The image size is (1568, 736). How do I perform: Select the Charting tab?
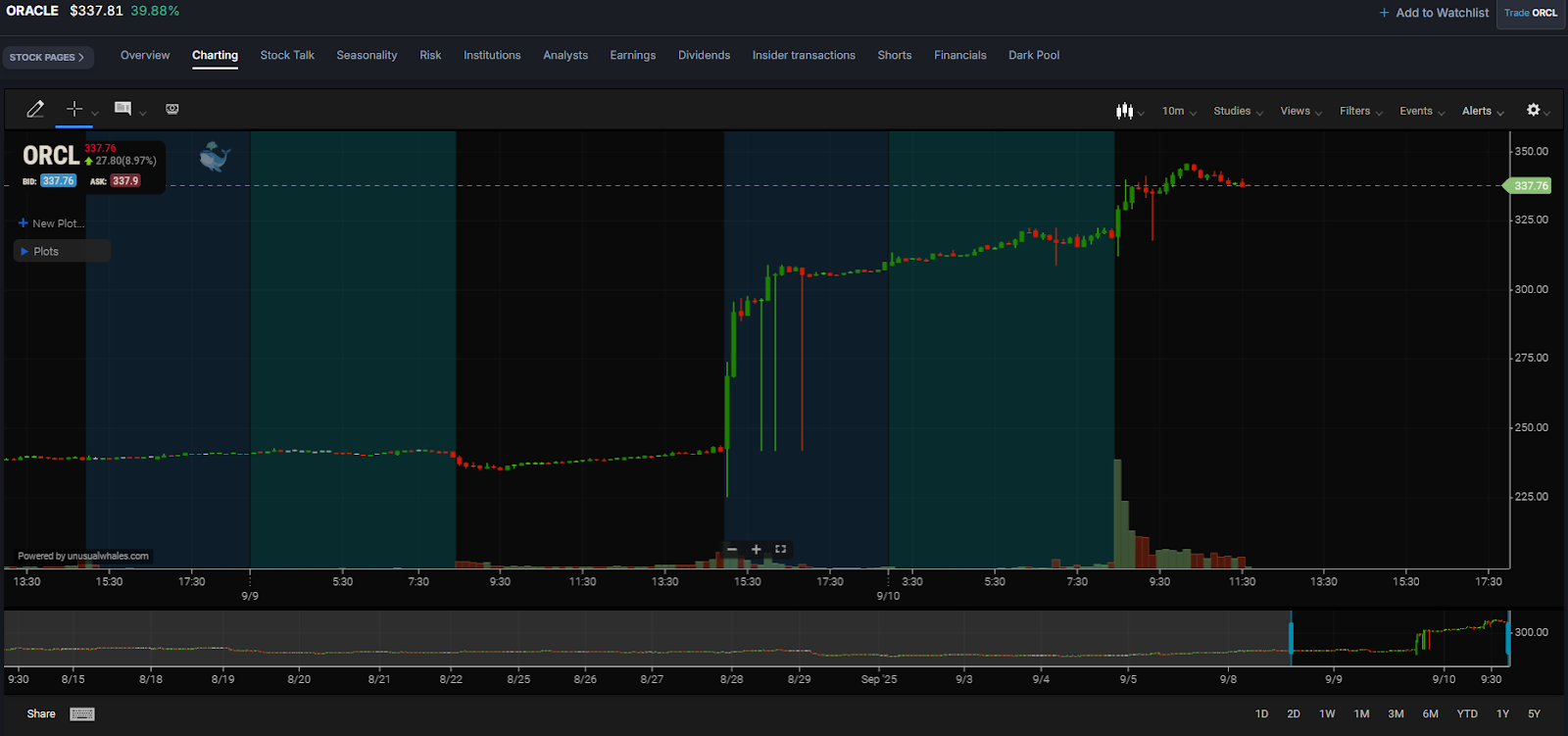215,55
